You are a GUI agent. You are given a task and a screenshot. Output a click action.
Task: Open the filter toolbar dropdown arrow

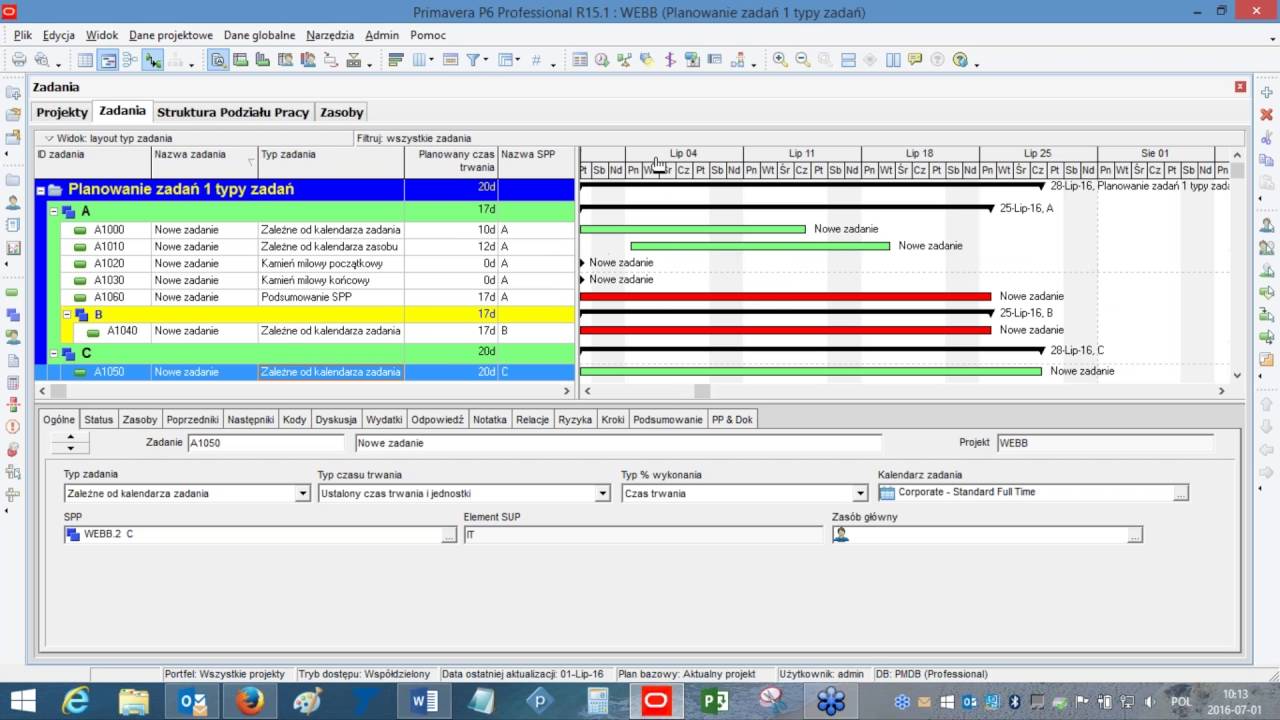(x=486, y=61)
